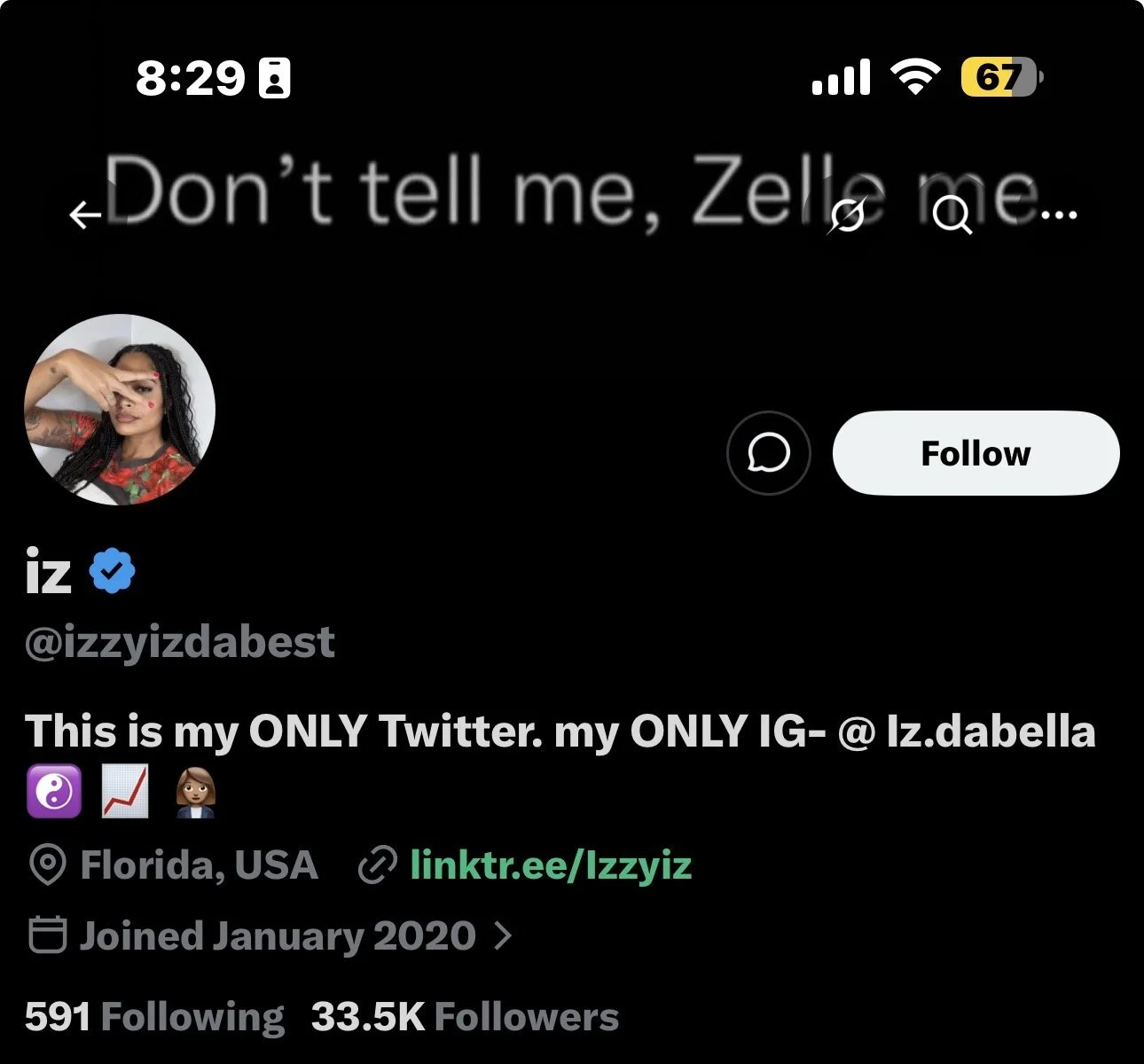This screenshot has height=1064, width=1144.
Task: Tap the @izzyizdabest handle text
Action: [x=180, y=642]
